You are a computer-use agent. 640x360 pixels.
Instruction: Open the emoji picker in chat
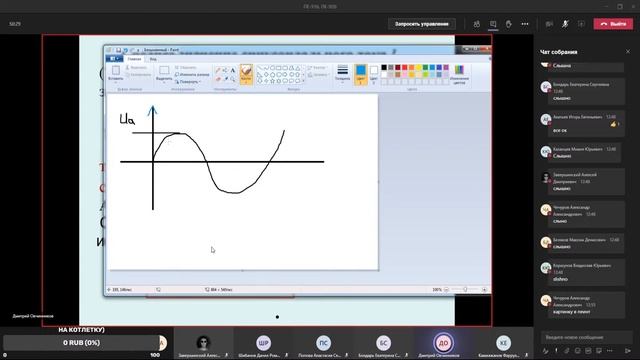[x=577, y=351]
